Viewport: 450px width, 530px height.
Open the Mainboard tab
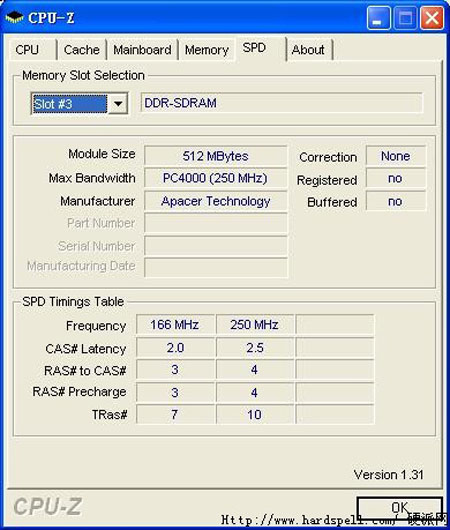142,50
